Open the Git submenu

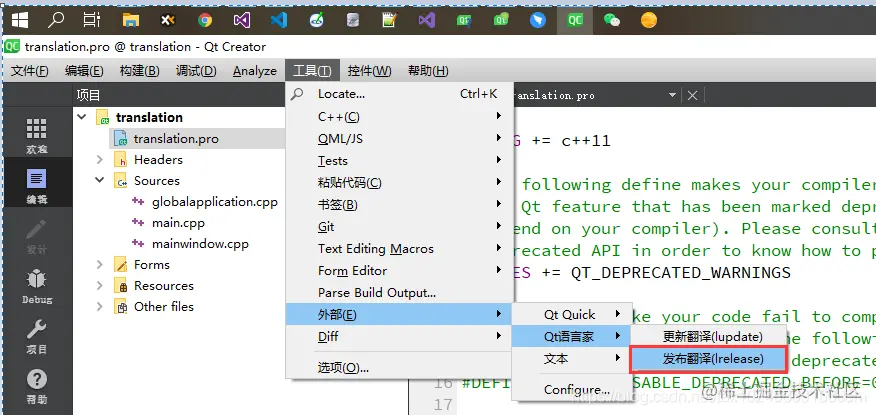pyautogui.click(x=399, y=227)
